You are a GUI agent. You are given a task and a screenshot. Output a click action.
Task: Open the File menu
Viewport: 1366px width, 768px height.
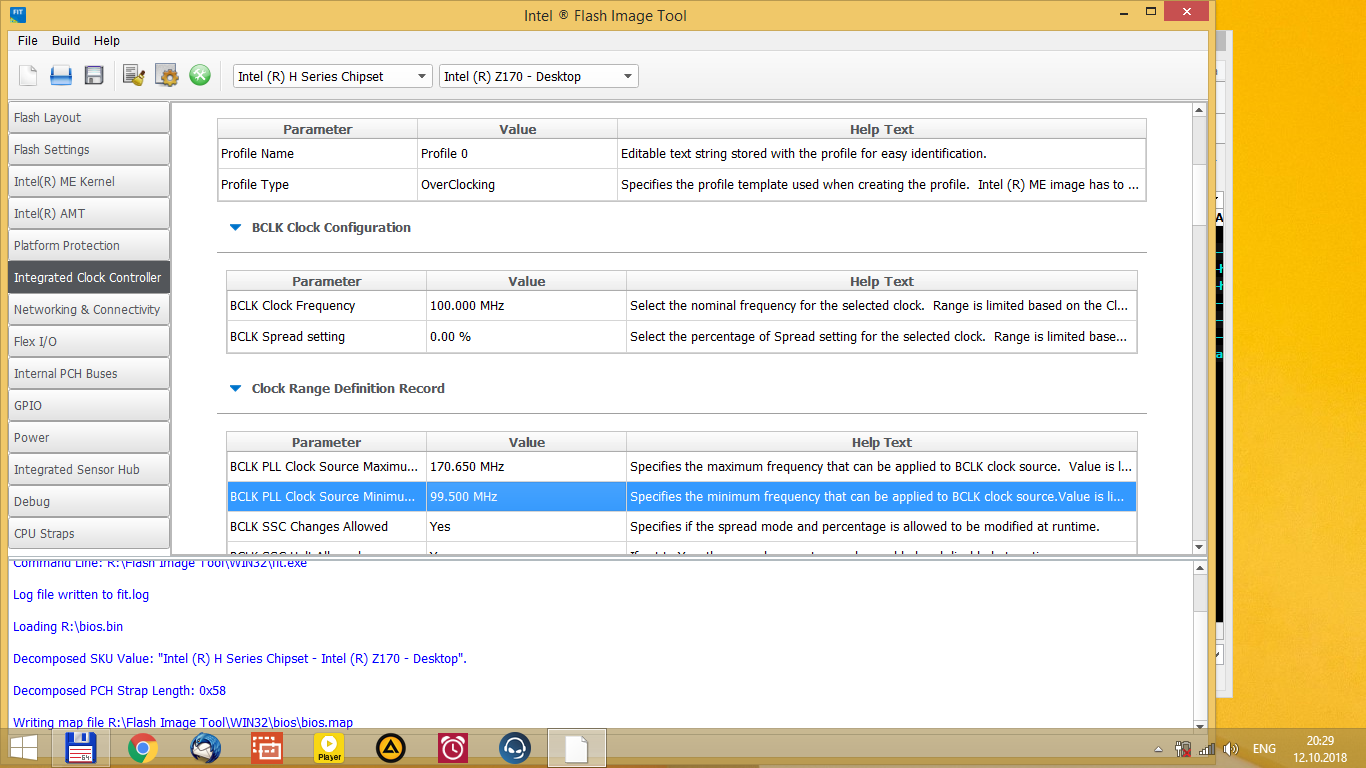pyautogui.click(x=28, y=41)
